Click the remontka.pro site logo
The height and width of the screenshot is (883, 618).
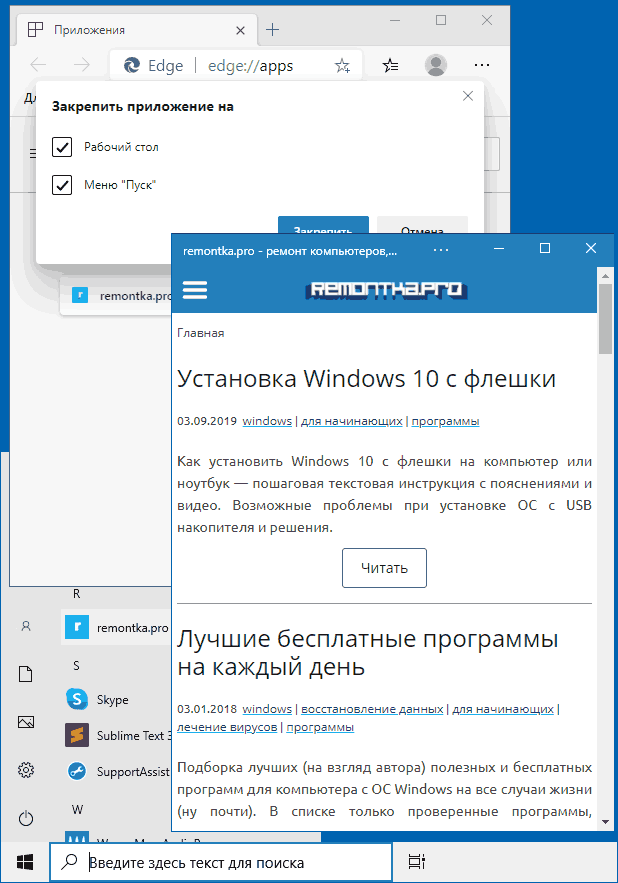(x=386, y=290)
